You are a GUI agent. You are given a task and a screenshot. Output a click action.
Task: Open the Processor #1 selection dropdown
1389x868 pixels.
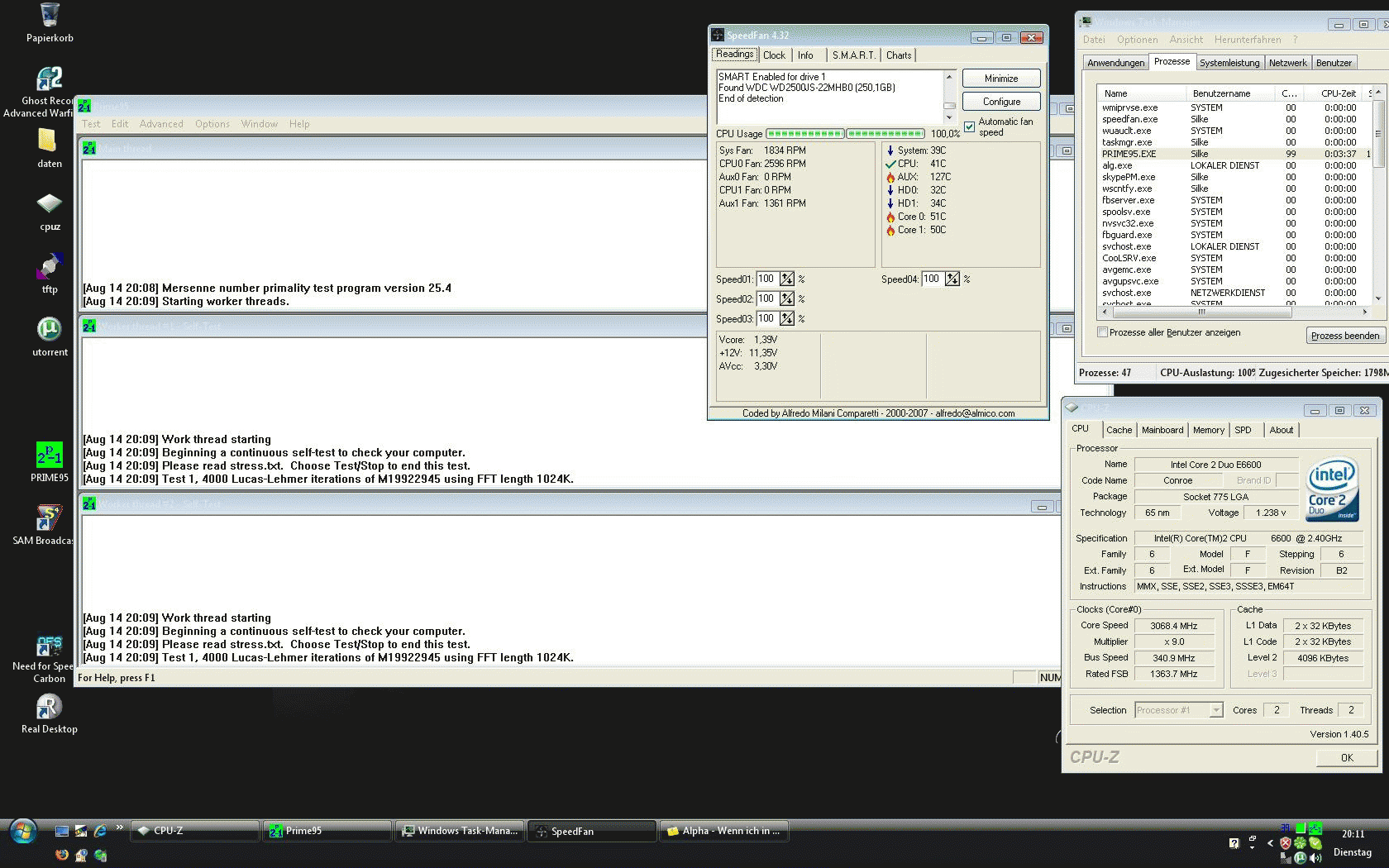pyautogui.click(x=1216, y=710)
